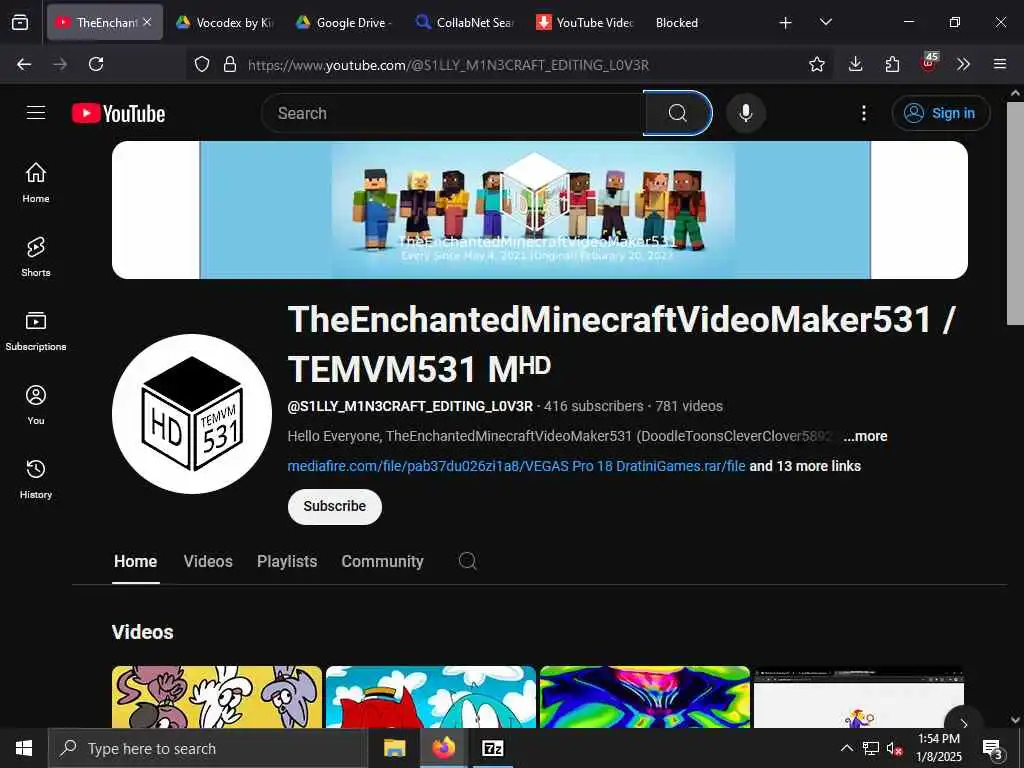The width and height of the screenshot is (1024, 768).
Task: Select the channel Home tab
Action: 135,562
